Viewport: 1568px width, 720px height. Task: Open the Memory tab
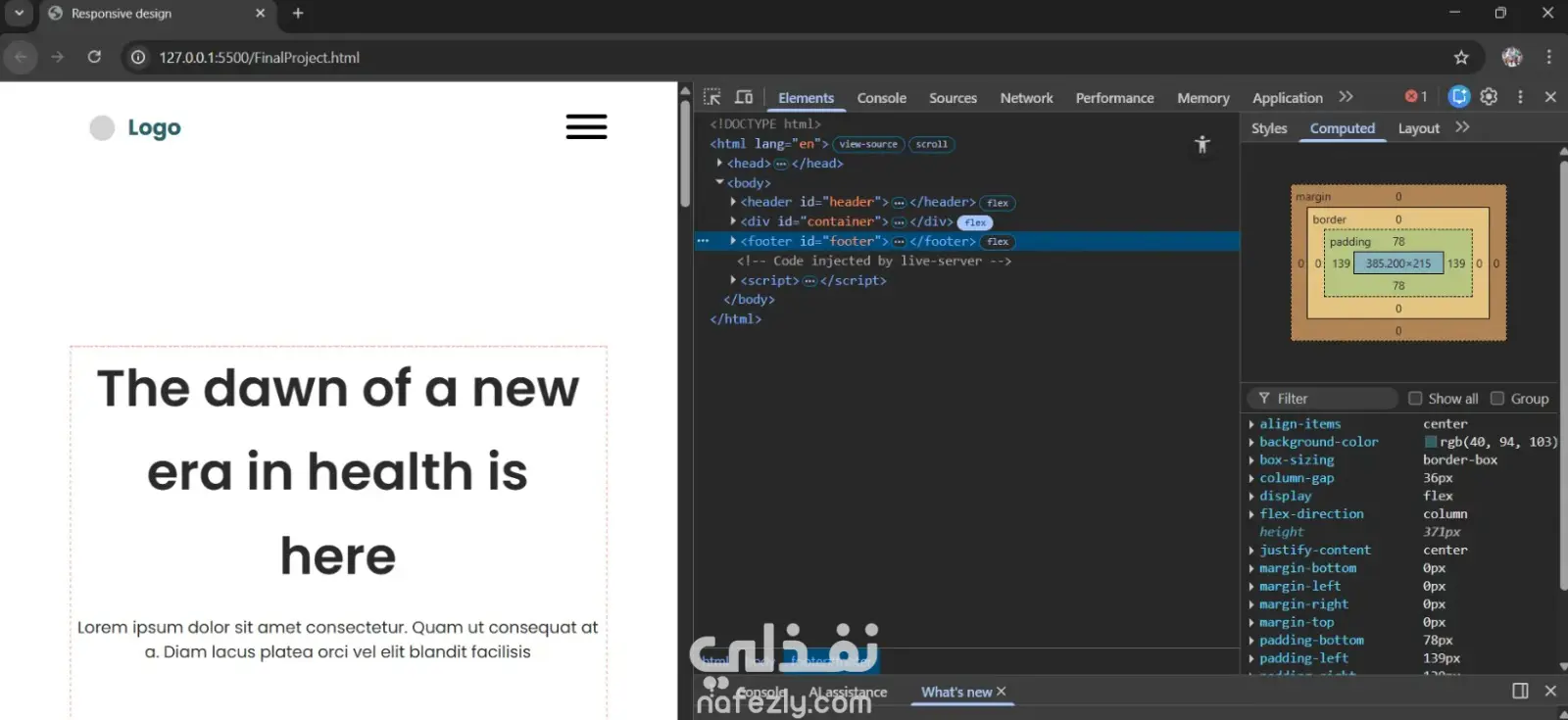click(x=1202, y=98)
